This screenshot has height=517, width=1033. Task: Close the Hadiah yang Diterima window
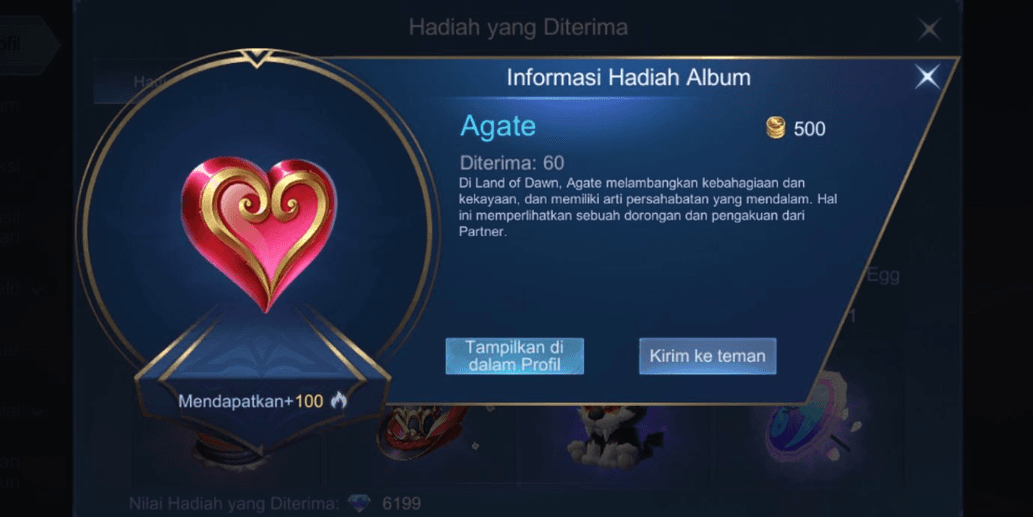tap(929, 29)
